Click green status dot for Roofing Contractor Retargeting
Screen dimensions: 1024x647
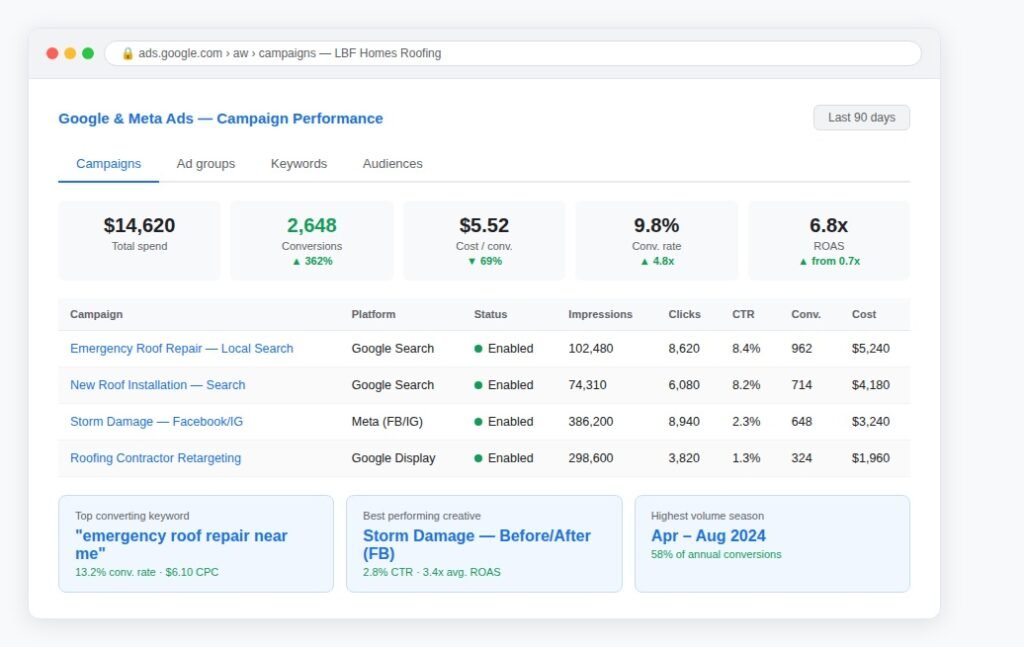[x=478, y=458]
